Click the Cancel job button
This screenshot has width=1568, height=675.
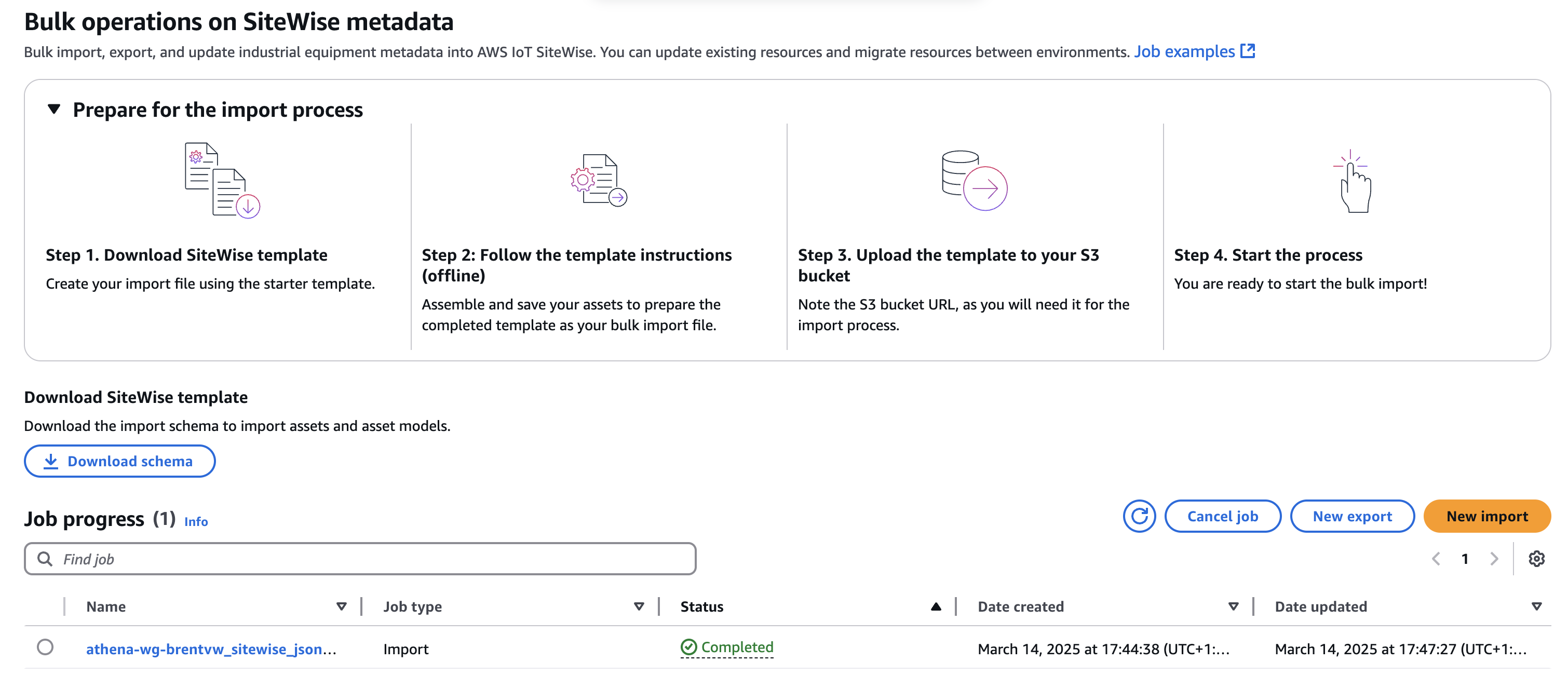[1222, 516]
